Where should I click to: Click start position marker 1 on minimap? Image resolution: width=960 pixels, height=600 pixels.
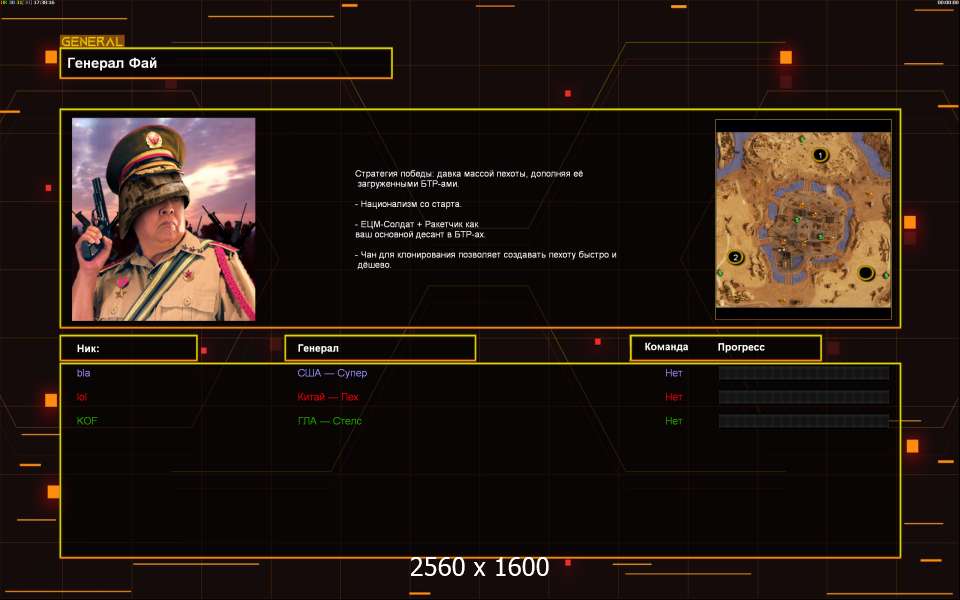pyautogui.click(x=820, y=155)
